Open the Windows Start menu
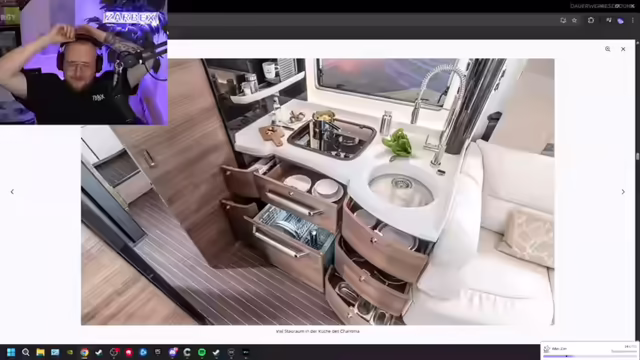Image resolution: width=640 pixels, height=360 pixels. coord(11,352)
